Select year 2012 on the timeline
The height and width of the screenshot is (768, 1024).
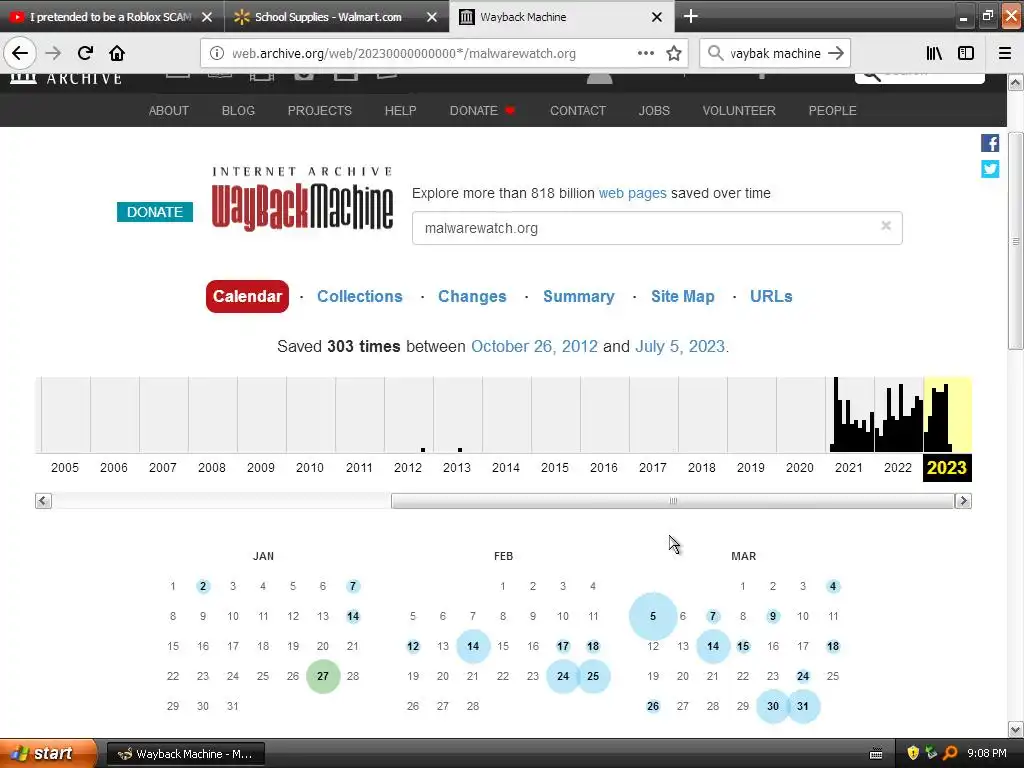(408, 468)
